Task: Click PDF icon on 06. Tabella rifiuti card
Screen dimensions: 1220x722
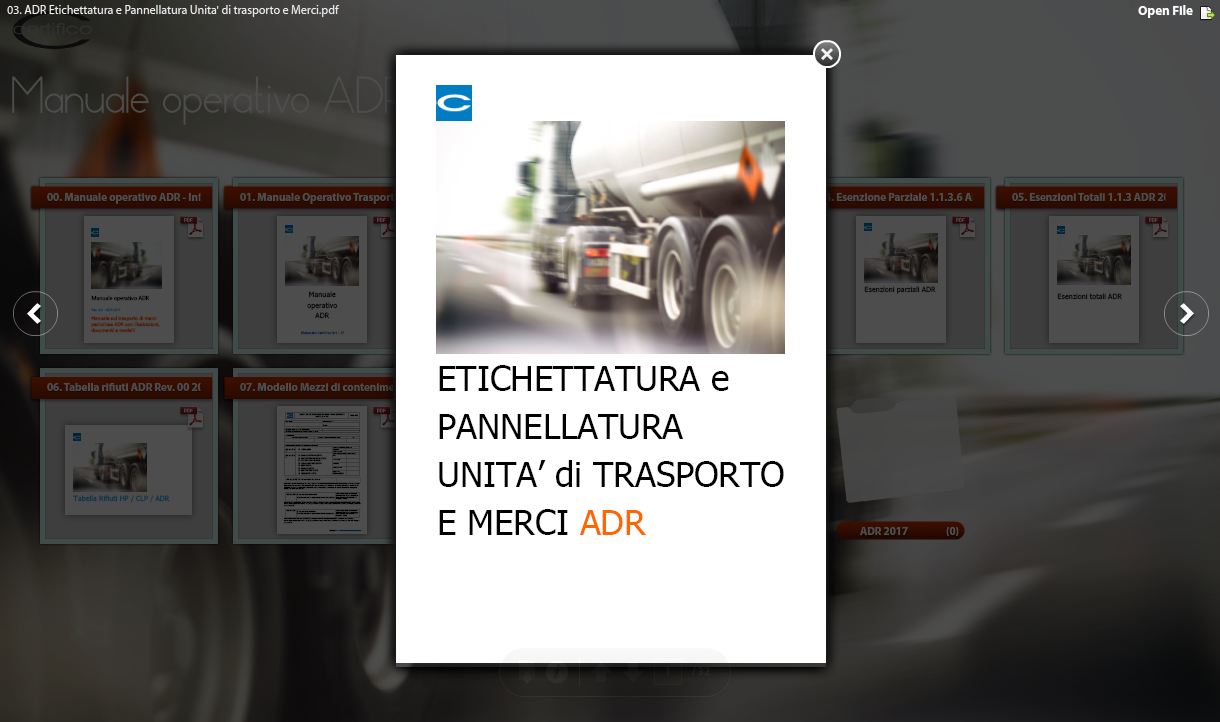Action: 192,417
